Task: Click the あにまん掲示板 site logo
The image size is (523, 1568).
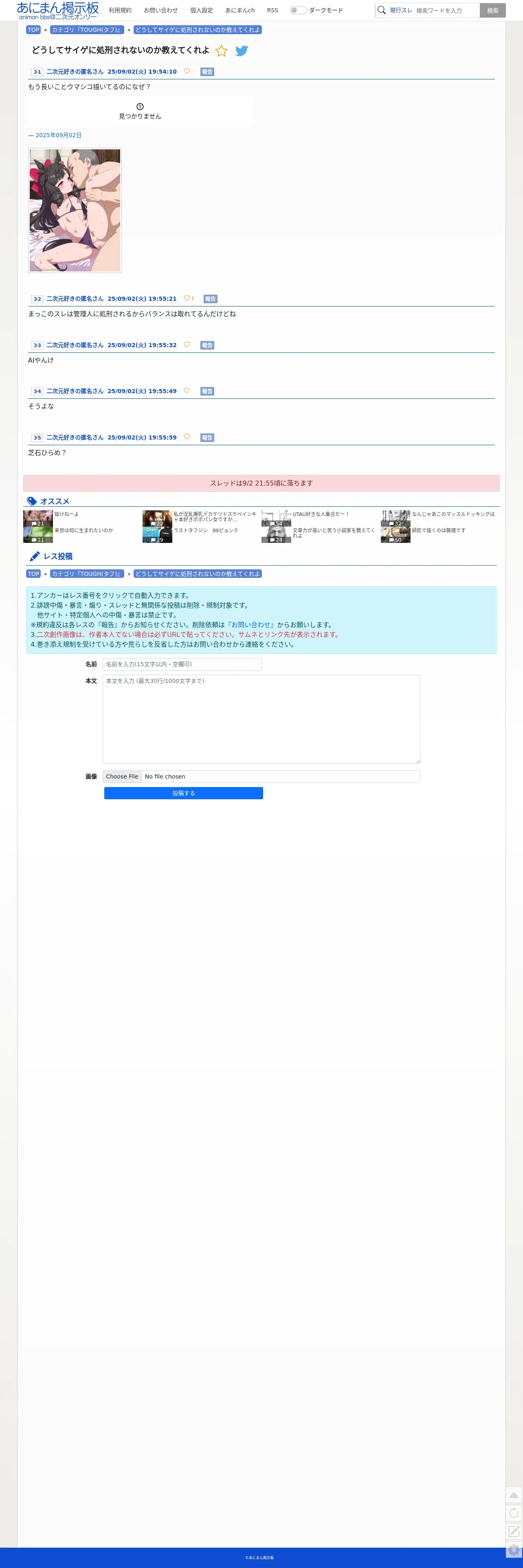Action: [58, 10]
